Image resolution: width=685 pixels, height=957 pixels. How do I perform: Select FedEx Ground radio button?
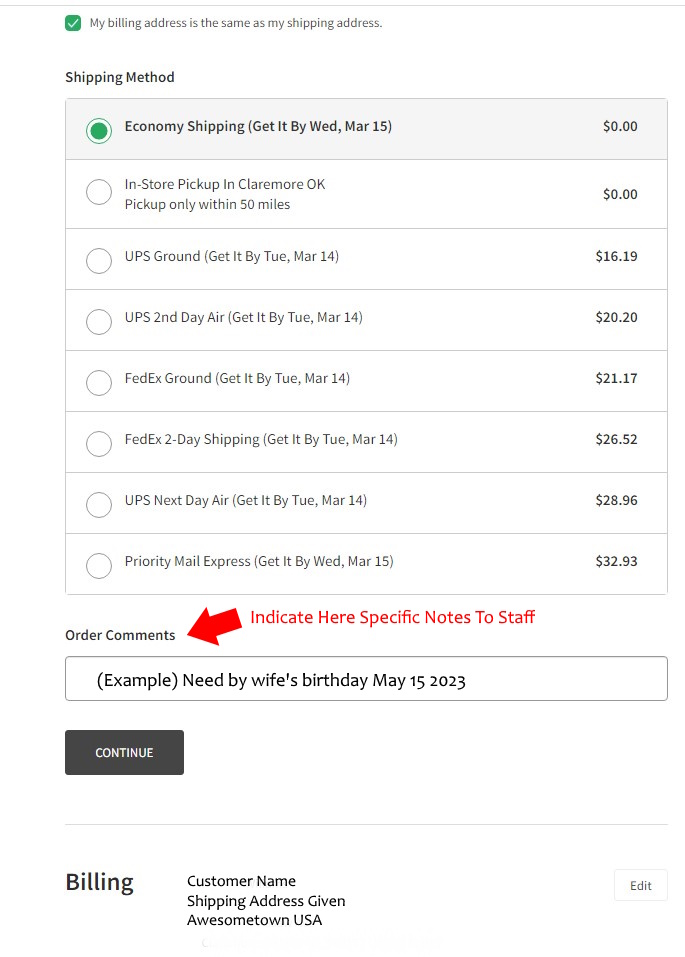[x=99, y=382]
